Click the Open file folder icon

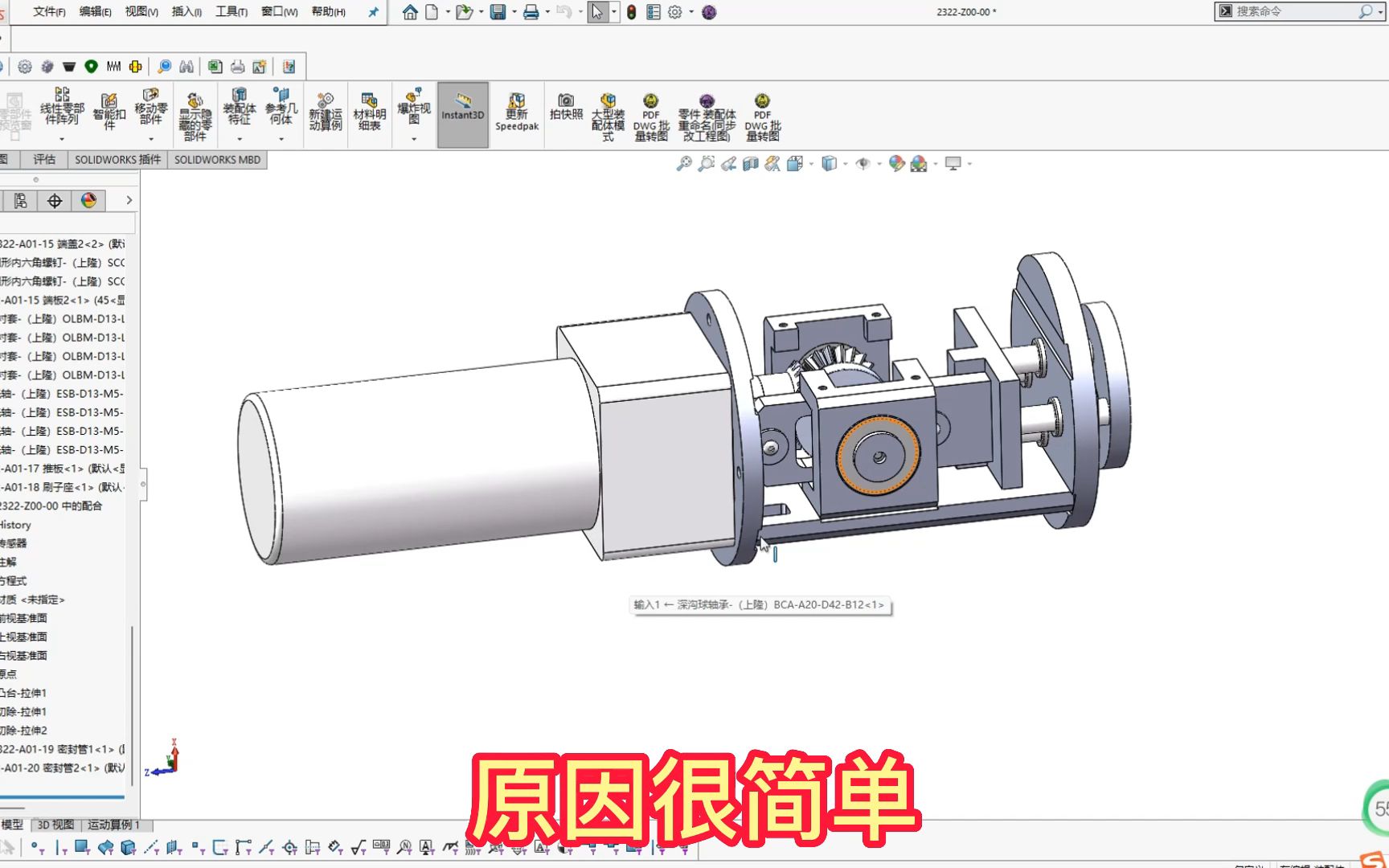pos(464,12)
